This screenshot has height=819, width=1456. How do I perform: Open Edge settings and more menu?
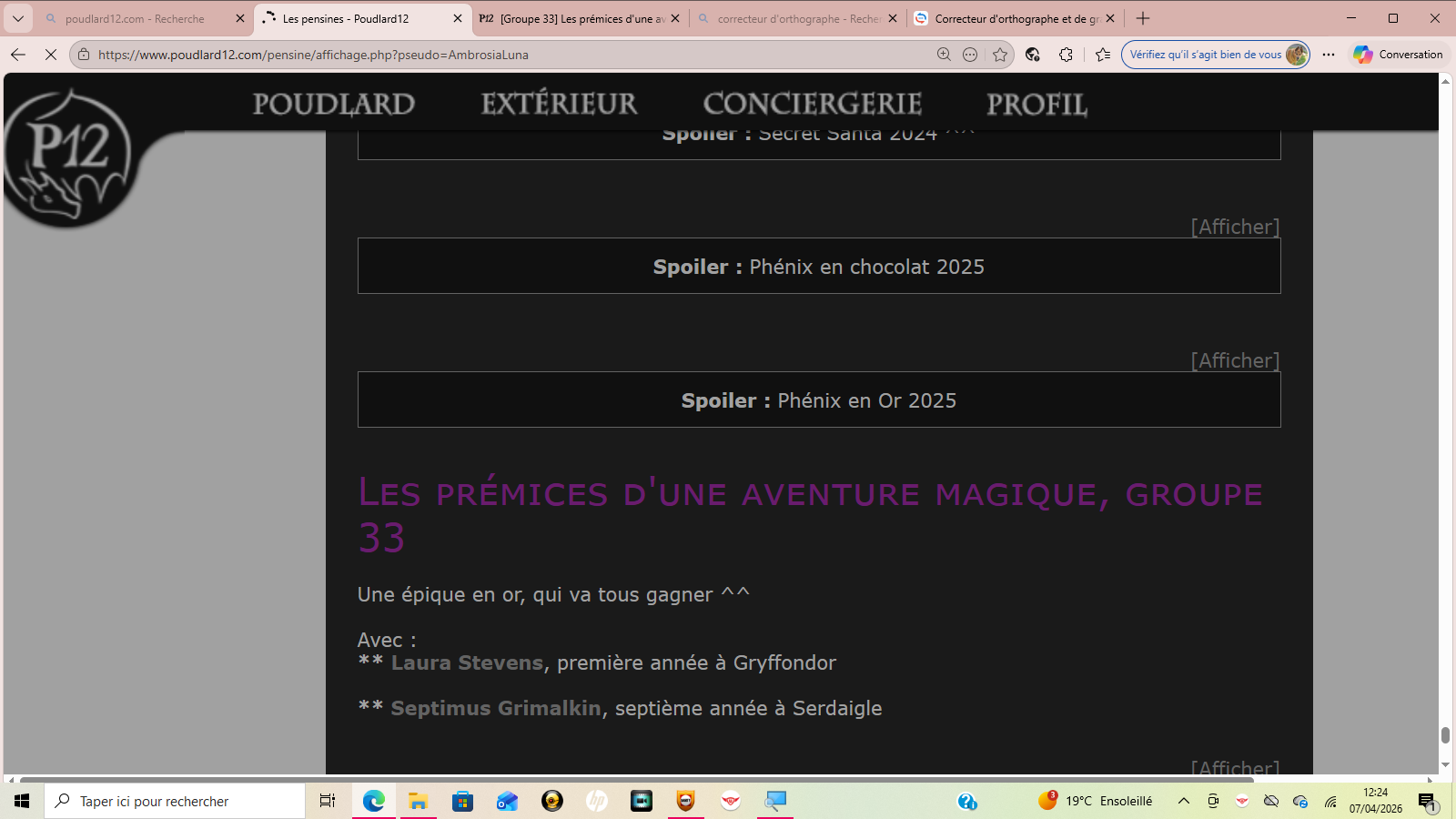pyautogui.click(x=1329, y=55)
